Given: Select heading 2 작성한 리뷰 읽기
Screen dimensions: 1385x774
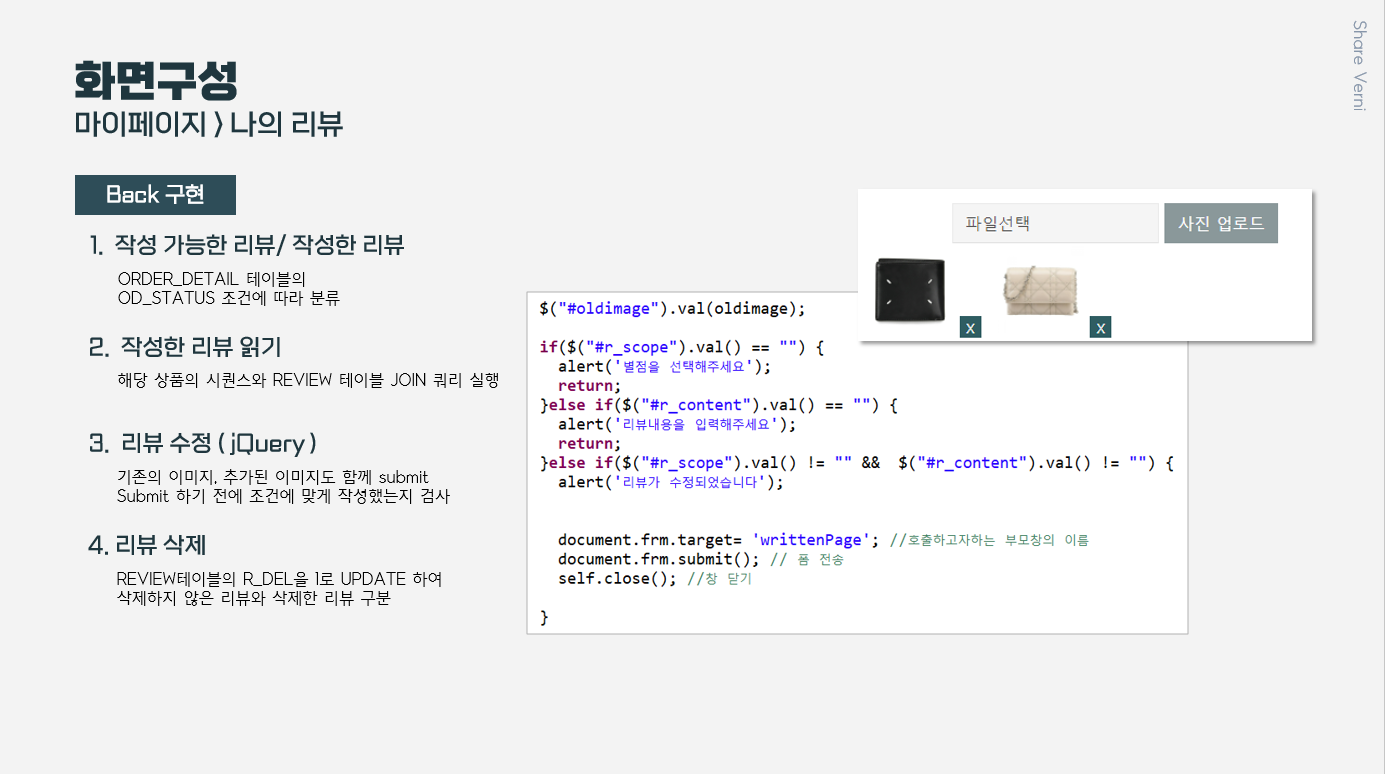Looking at the screenshot, I should (200, 345).
